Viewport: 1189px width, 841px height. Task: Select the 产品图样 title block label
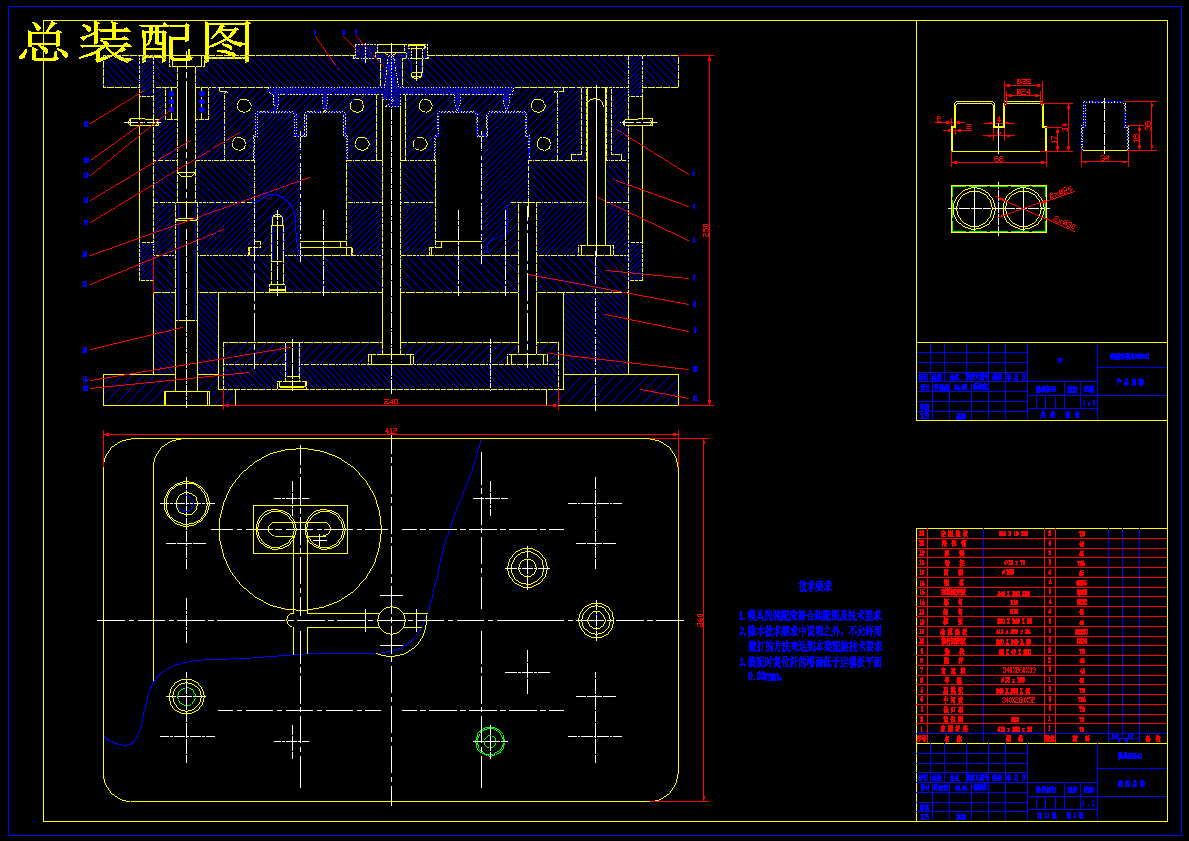tap(1131, 383)
